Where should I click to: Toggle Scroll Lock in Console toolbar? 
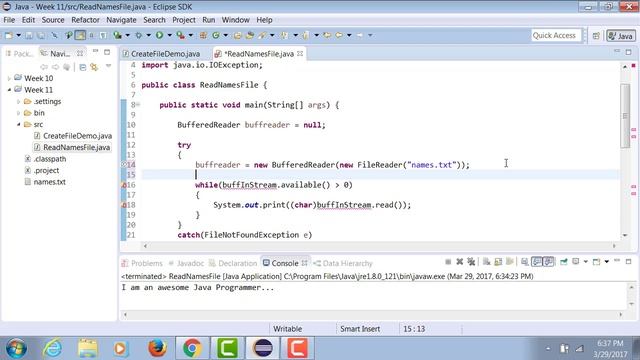(x=498, y=262)
